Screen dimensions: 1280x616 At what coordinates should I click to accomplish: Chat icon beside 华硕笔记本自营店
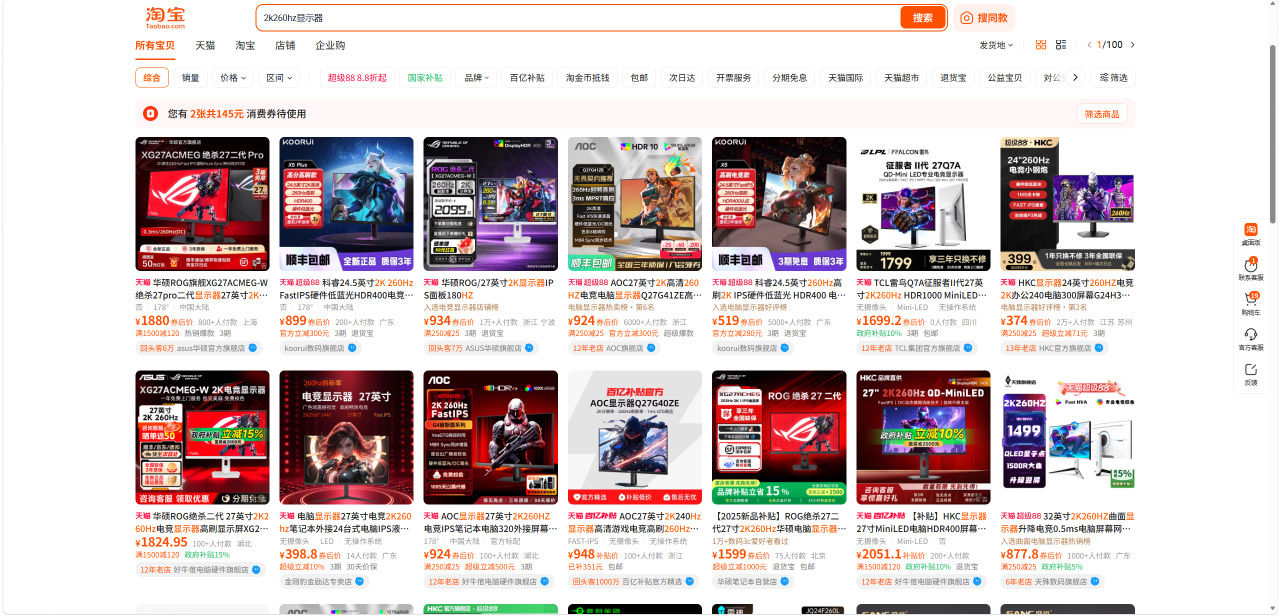(x=787, y=581)
